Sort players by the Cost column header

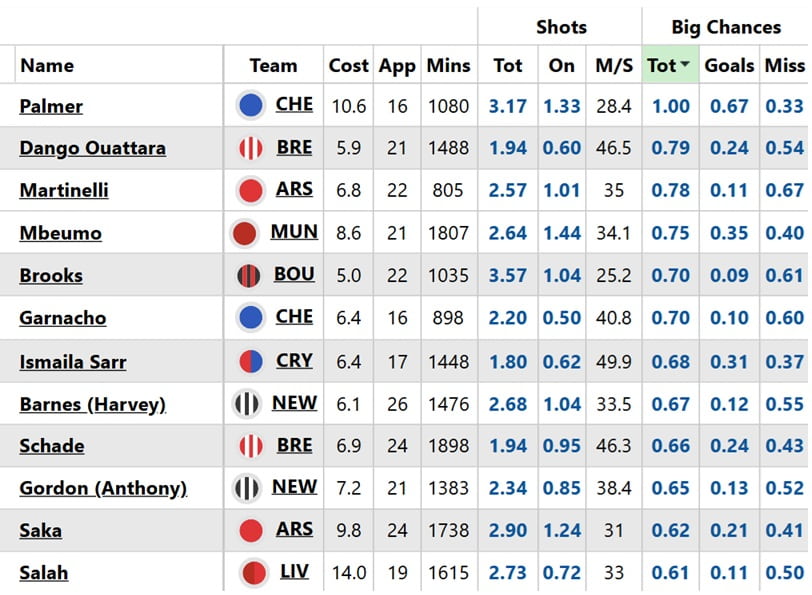tap(348, 65)
